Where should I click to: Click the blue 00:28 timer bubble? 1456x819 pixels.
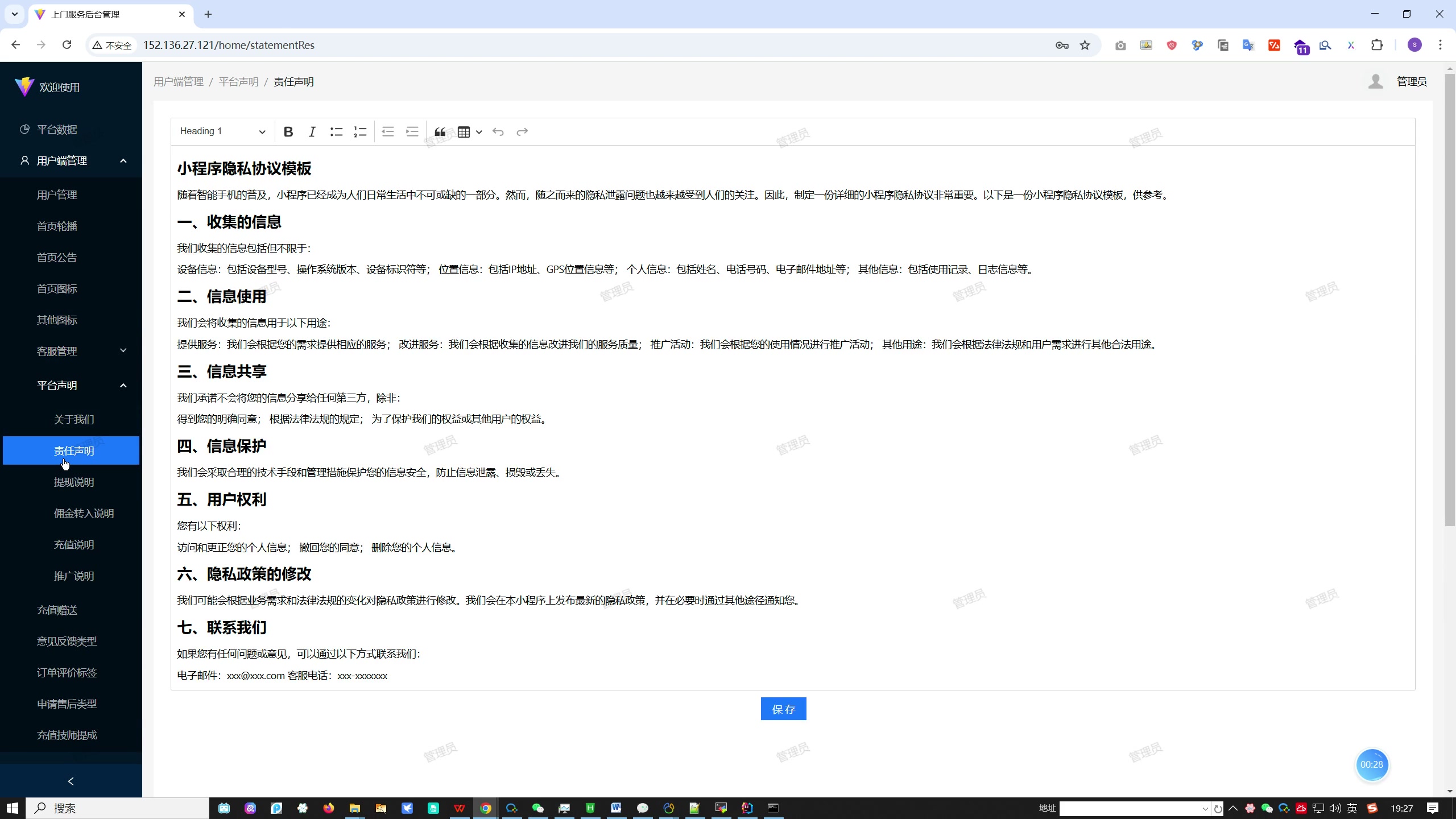(1372, 764)
